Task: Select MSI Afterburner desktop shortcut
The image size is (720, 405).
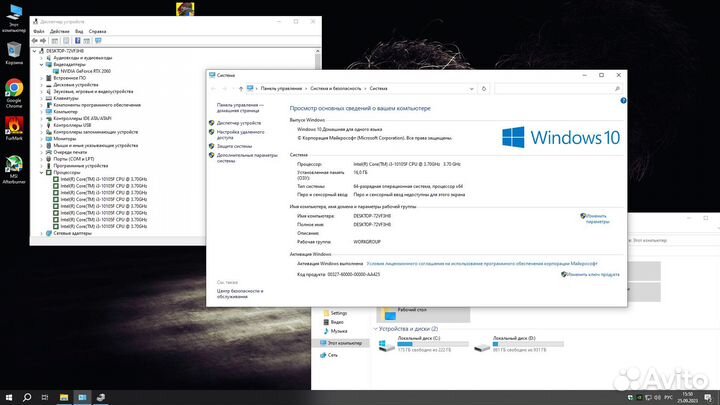Action: (x=14, y=169)
